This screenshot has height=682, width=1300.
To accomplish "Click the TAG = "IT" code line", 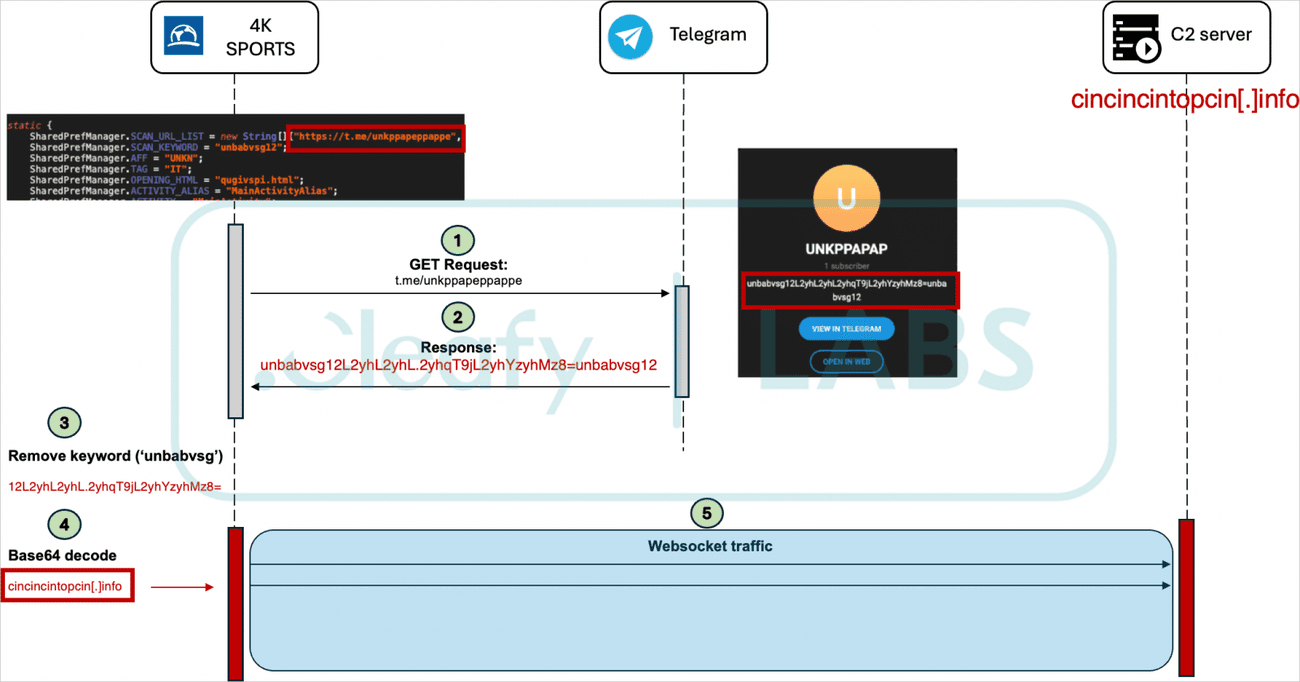I will pyautogui.click(x=110, y=169).
